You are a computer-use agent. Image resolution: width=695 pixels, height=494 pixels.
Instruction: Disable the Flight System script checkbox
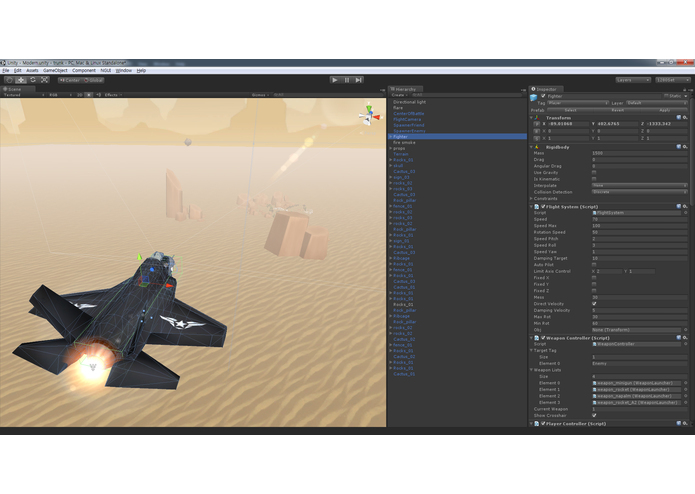point(543,206)
